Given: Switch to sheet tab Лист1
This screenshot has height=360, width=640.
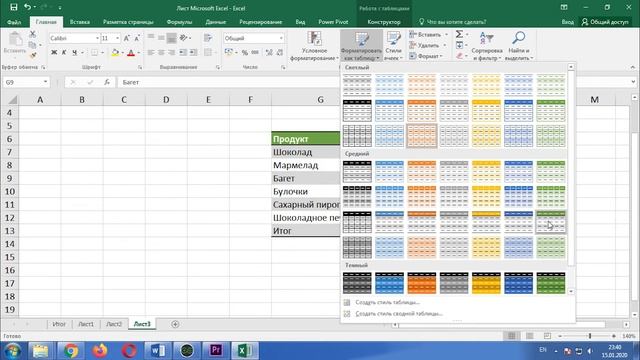Looking at the screenshot, I should click(x=86, y=324).
